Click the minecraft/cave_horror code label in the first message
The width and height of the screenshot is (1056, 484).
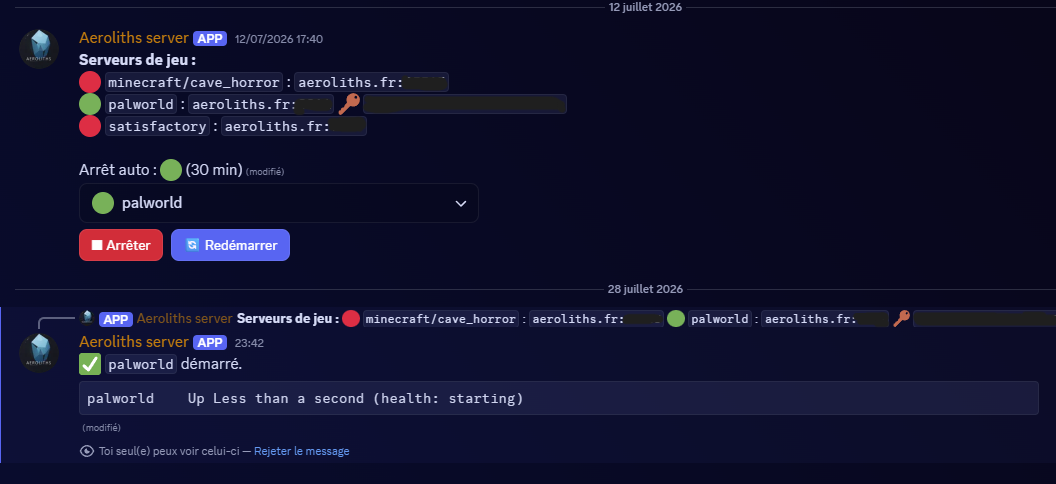point(194,83)
